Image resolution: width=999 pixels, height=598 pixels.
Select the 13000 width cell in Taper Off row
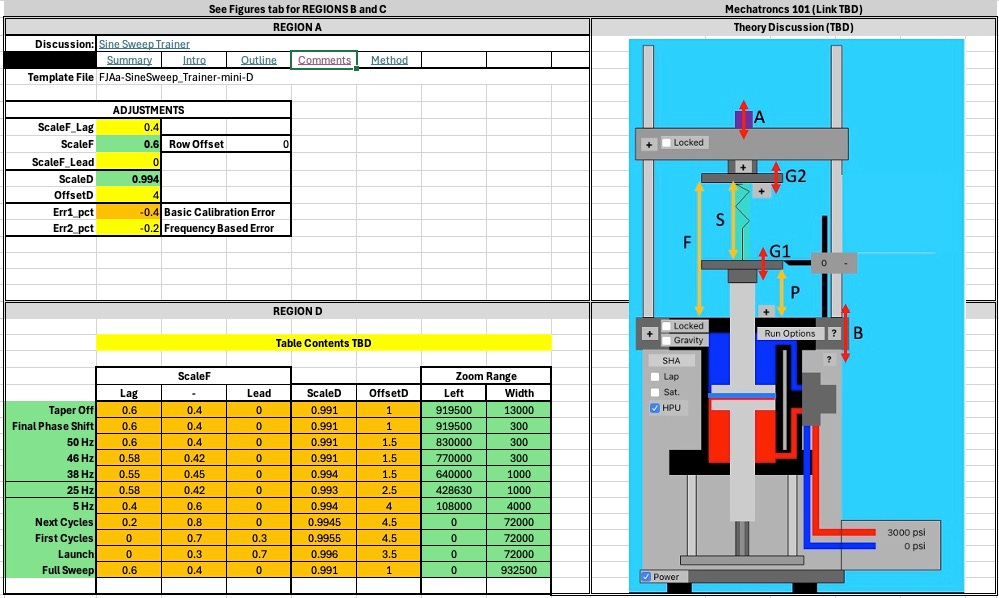click(x=519, y=410)
